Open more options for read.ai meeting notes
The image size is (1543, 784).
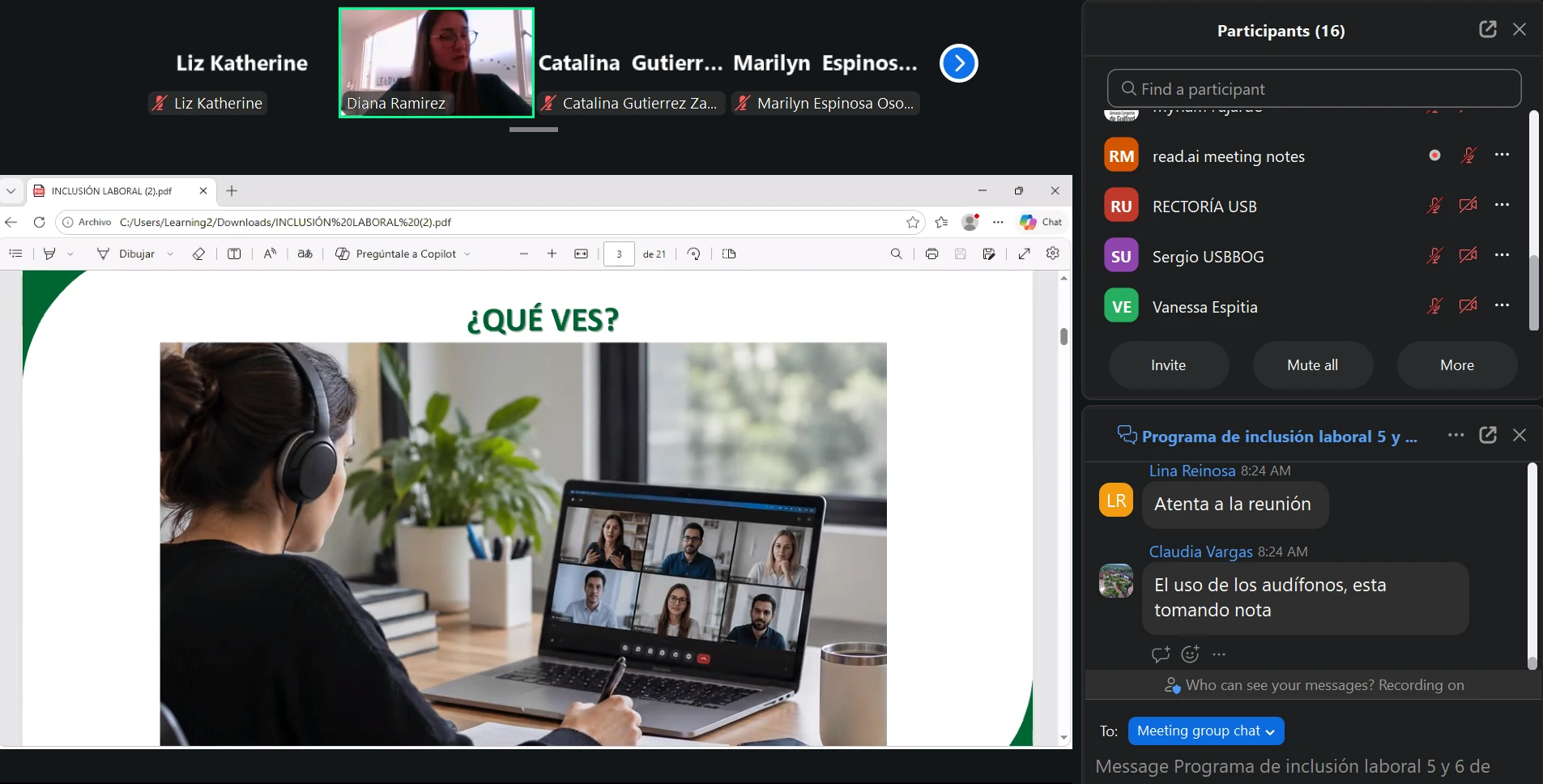point(1502,155)
